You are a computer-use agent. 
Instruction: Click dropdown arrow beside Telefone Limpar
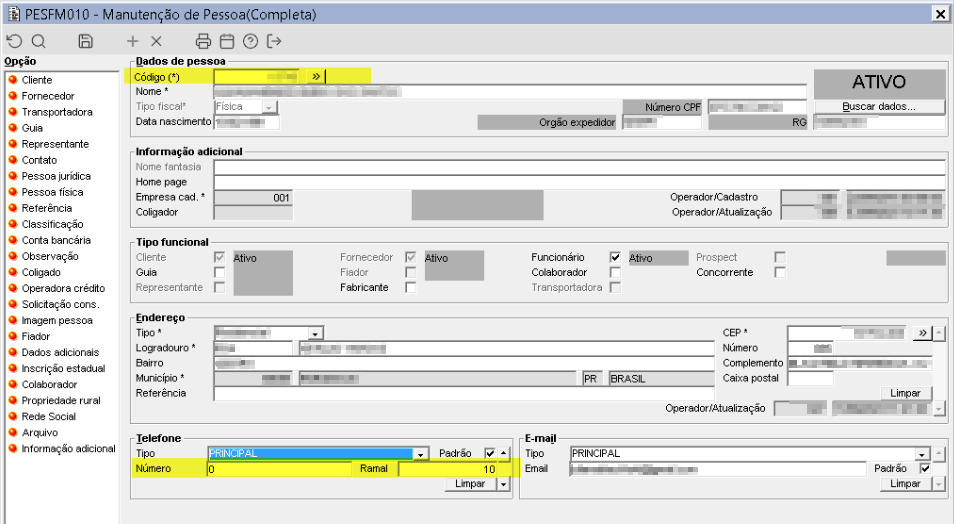[503, 484]
